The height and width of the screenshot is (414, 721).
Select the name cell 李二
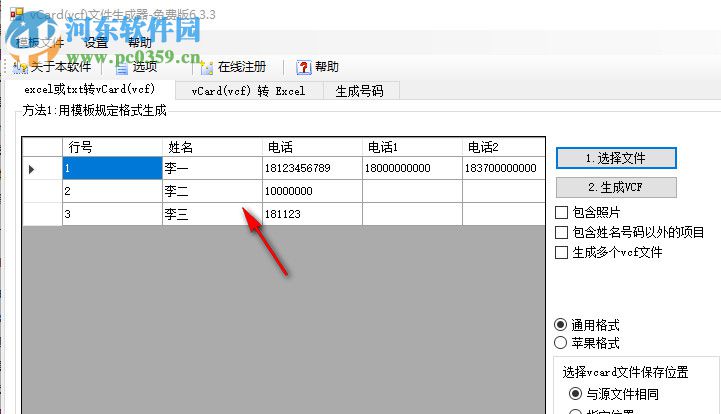[x=212, y=191]
